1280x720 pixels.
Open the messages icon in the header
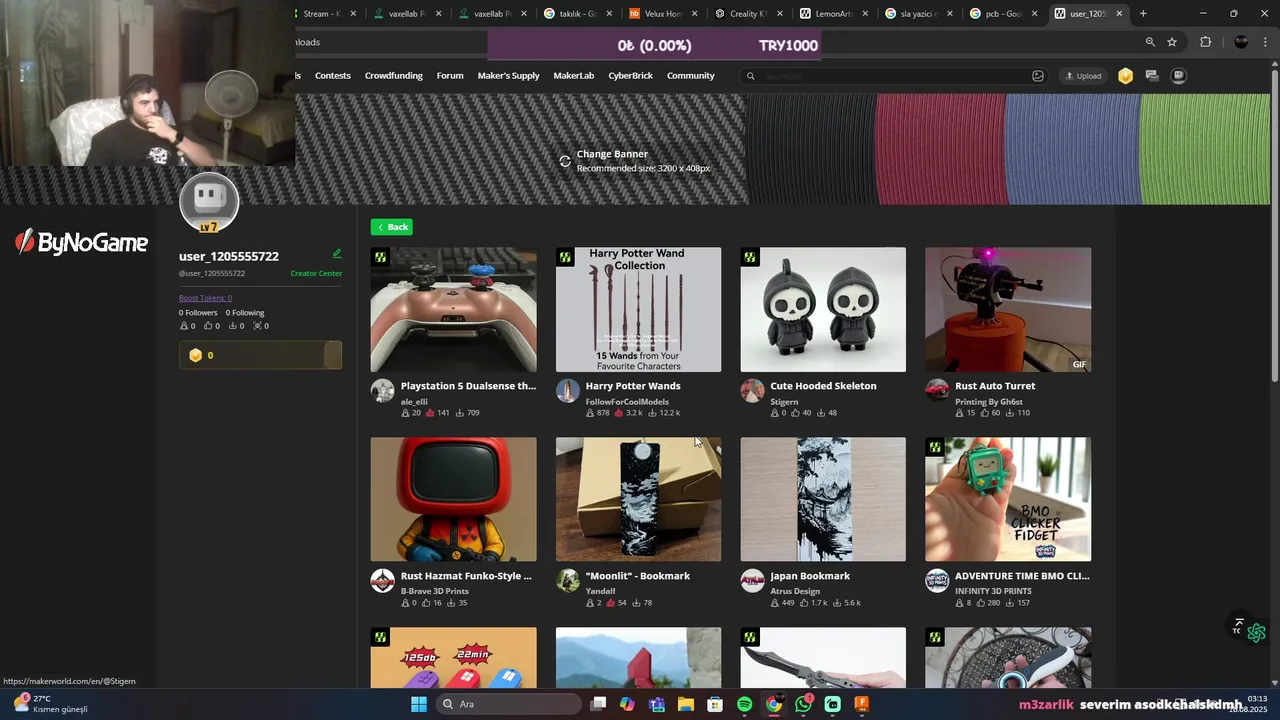[x=1152, y=76]
